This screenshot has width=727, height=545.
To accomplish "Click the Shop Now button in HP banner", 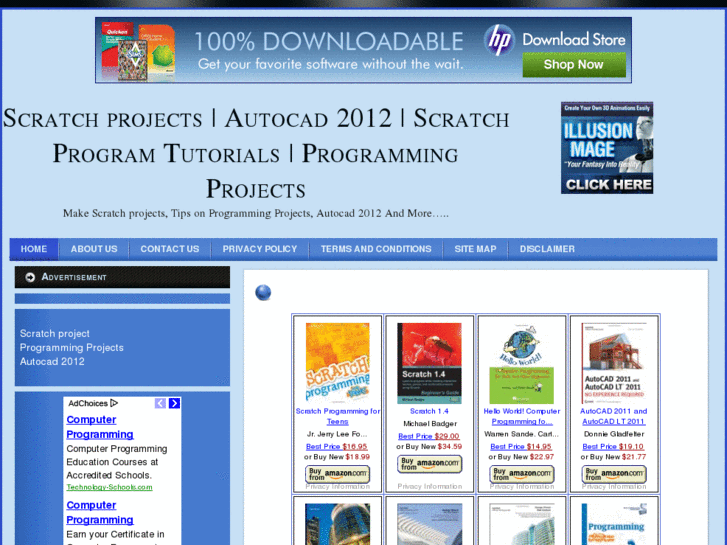I will coord(574,64).
